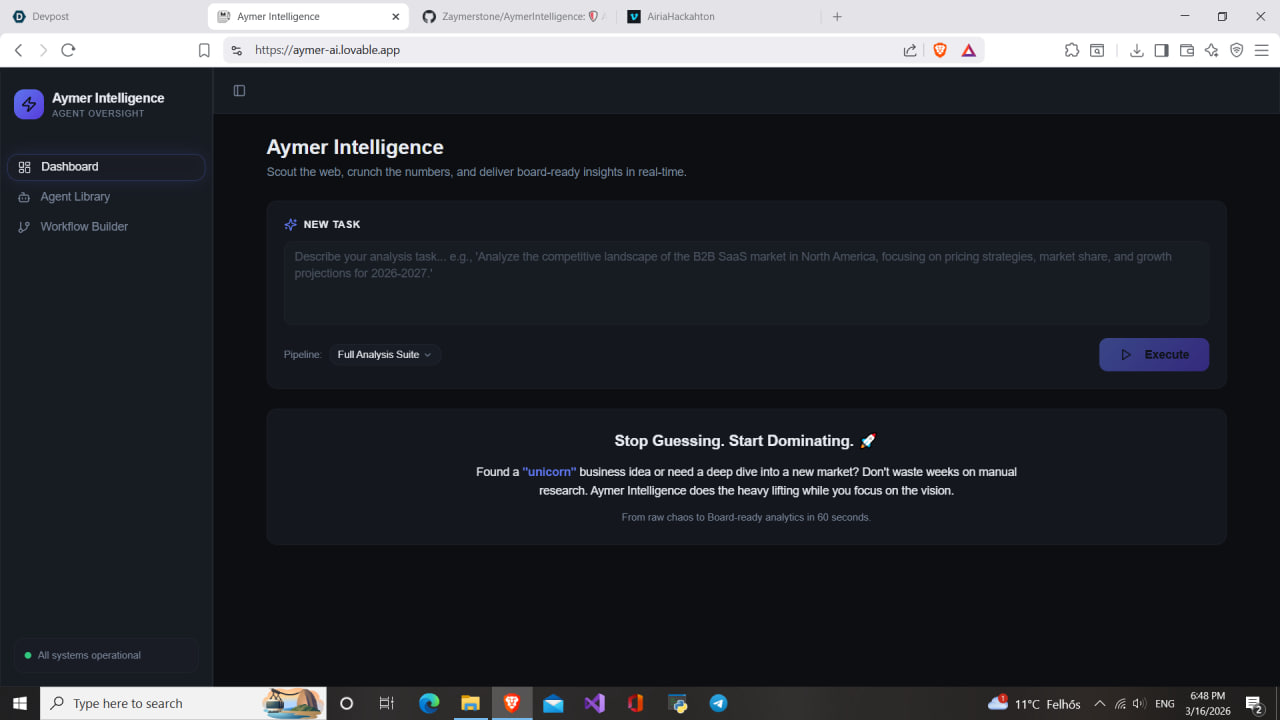This screenshot has height=720, width=1280.
Task: Open Brave Shields lion icon
Action: tap(940, 50)
